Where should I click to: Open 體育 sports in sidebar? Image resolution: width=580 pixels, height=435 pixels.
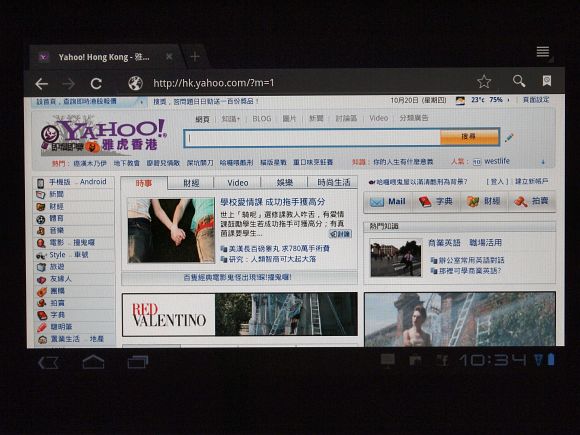(57, 219)
